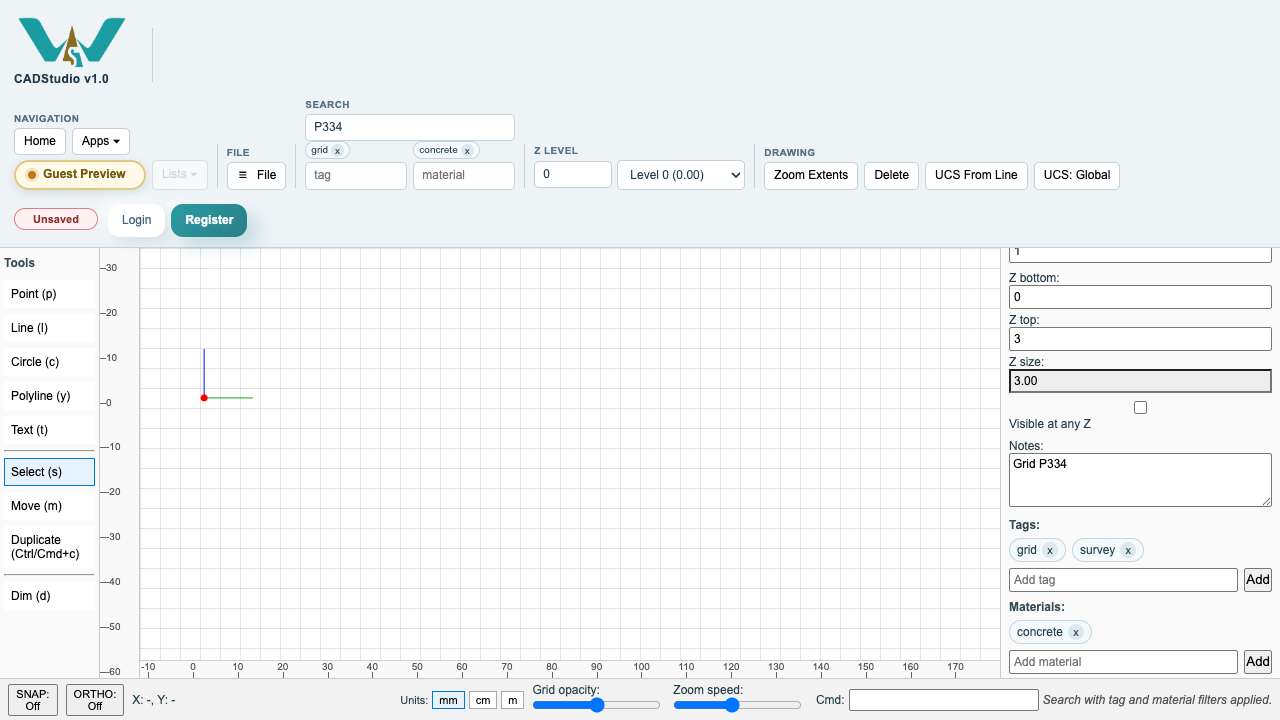Toggle SNAP off button
Screen dimensions: 1280x720
click(33, 700)
